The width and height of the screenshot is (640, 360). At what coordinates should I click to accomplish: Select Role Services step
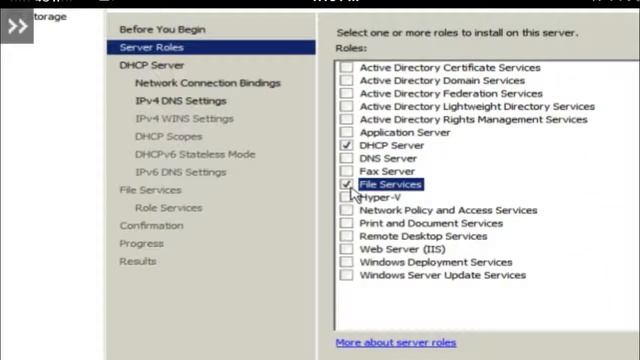tap(169, 208)
